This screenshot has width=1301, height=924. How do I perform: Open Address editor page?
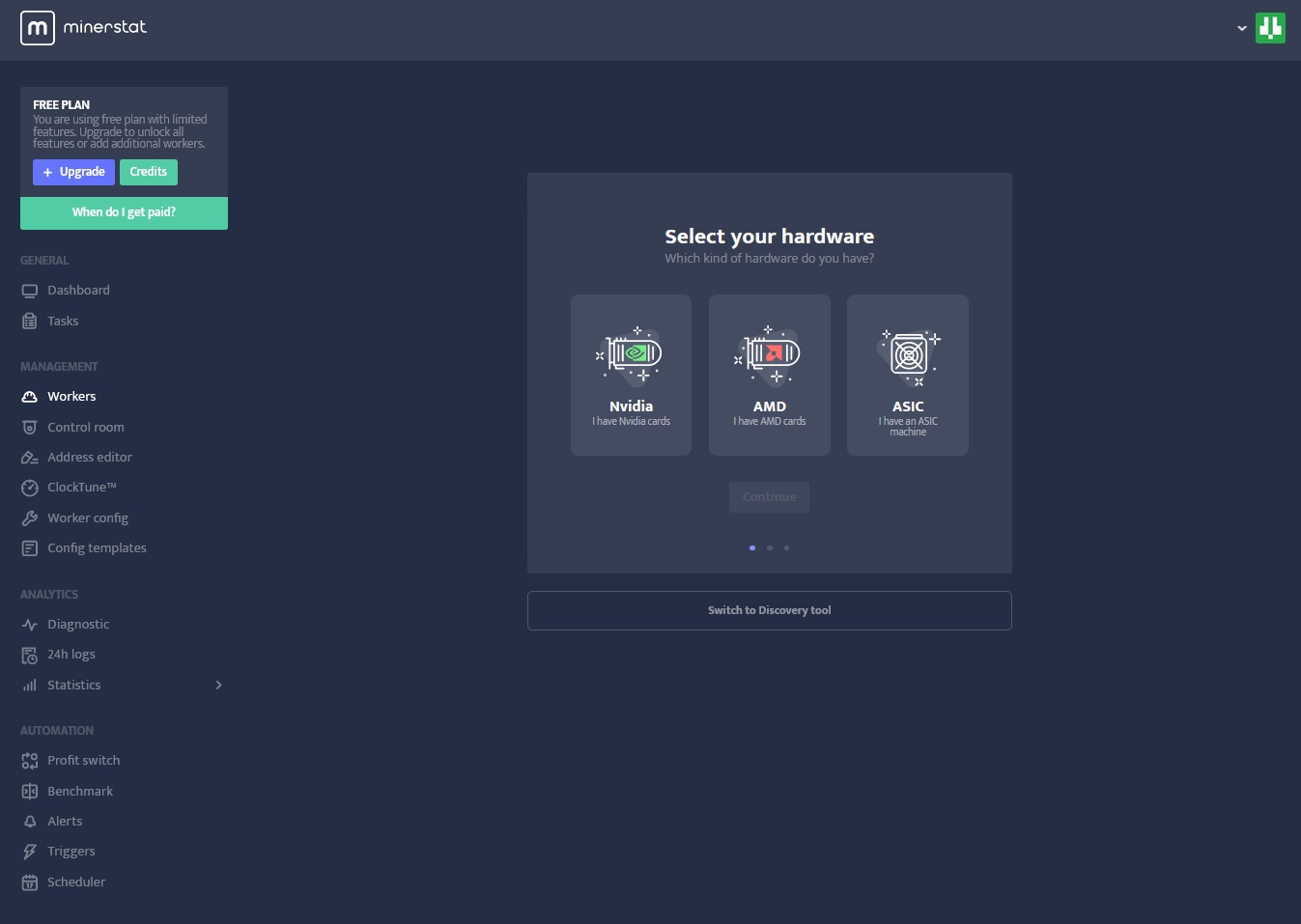click(90, 458)
